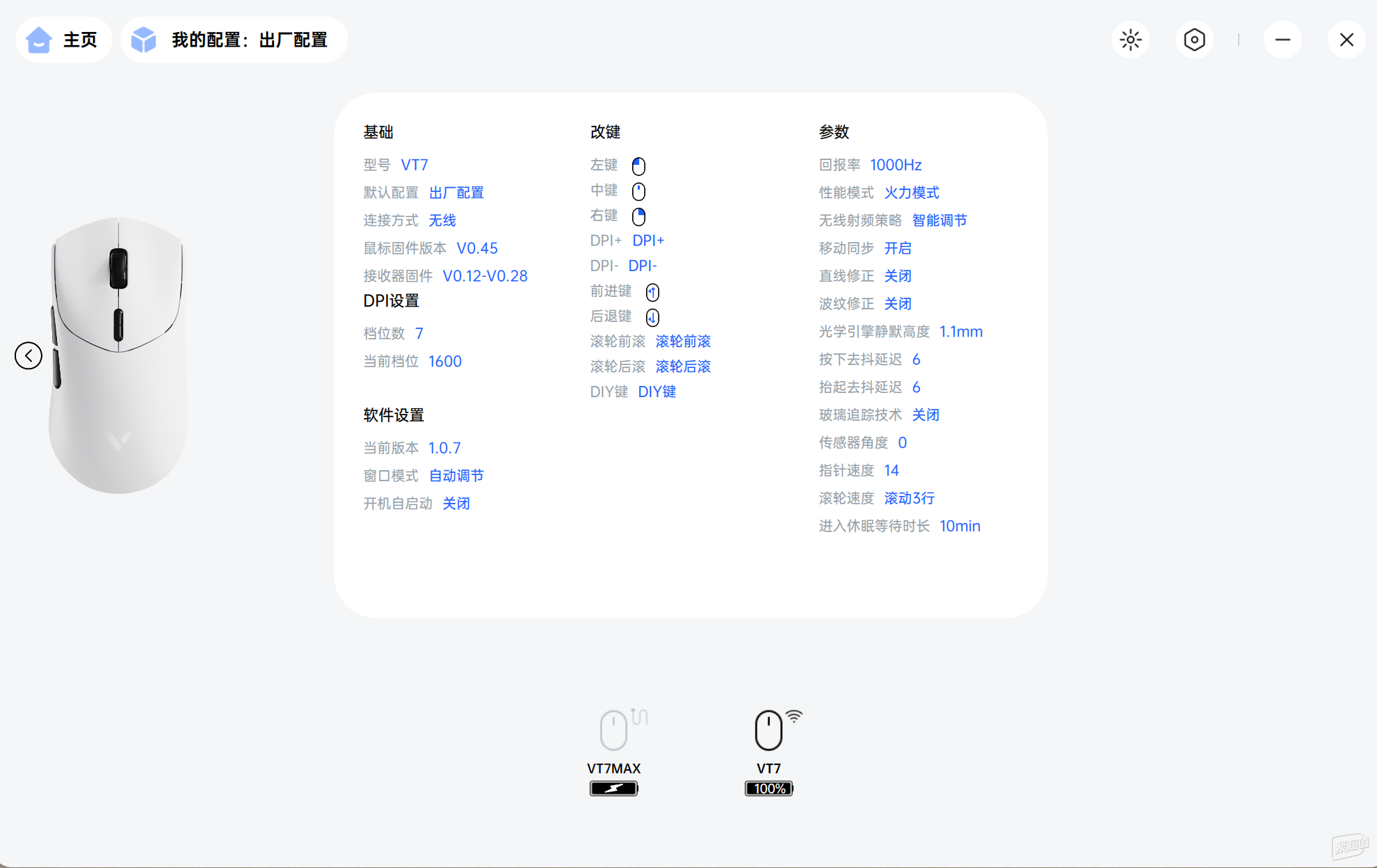
Task: Click the blue house home icon
Action: coord(39,40)
